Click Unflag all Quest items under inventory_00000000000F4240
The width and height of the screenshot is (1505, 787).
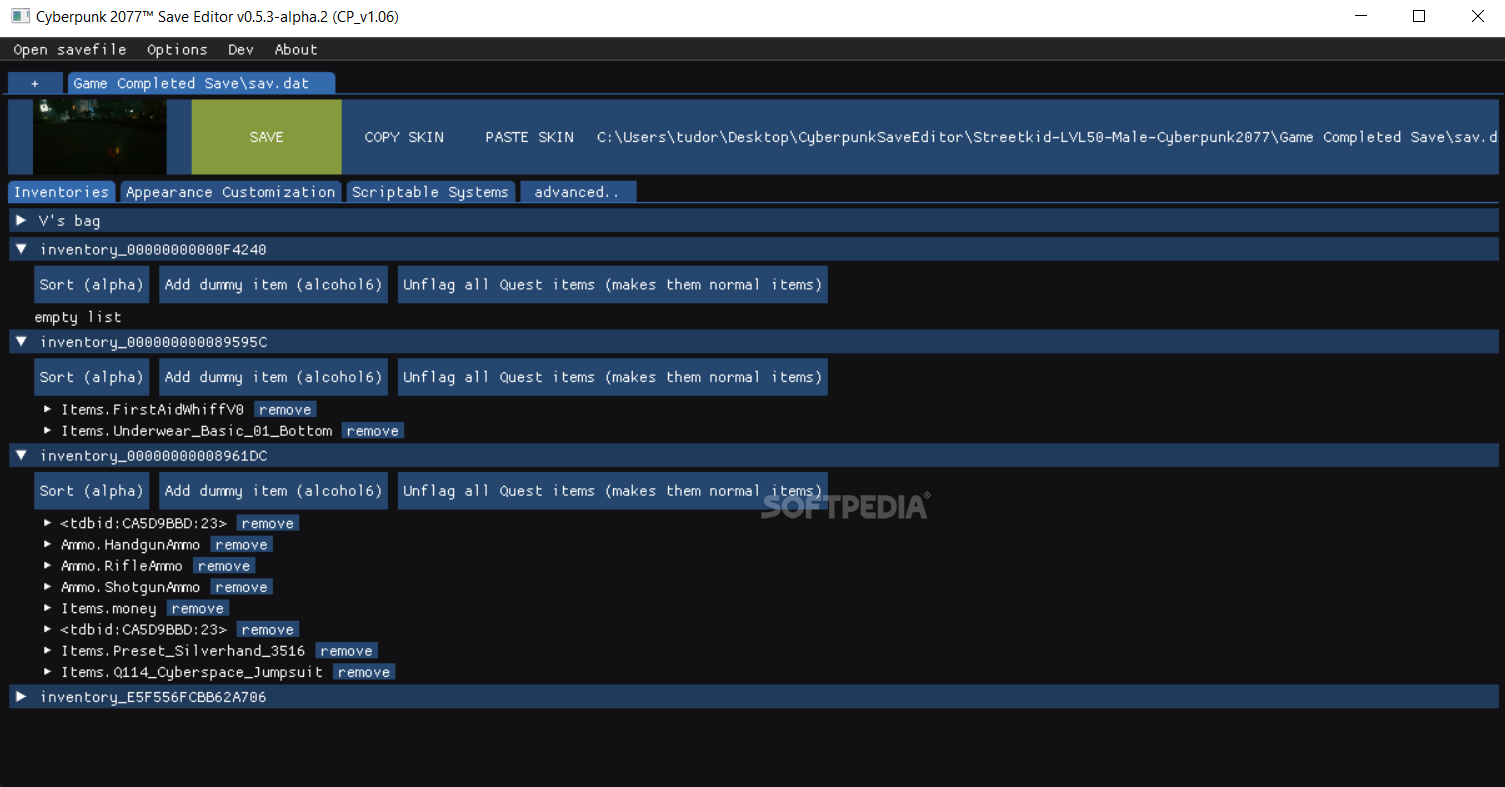click(612, 285)
